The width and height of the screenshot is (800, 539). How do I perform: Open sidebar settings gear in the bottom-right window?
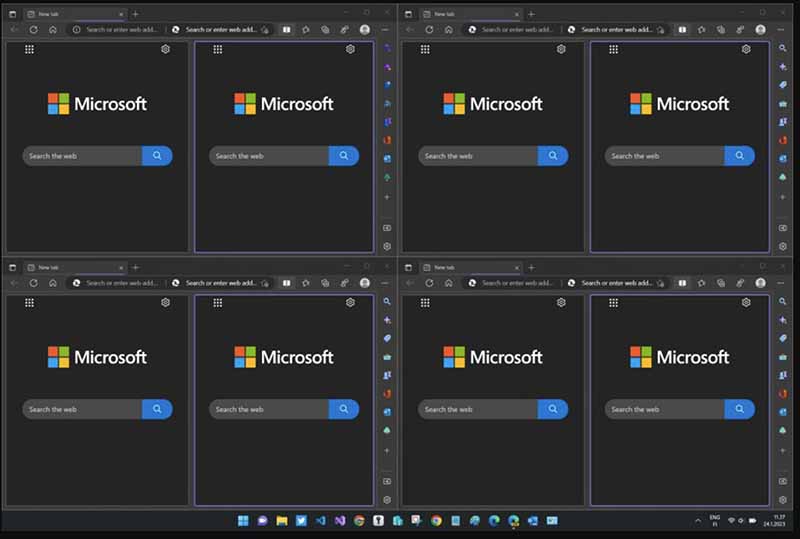pos(783,500)
